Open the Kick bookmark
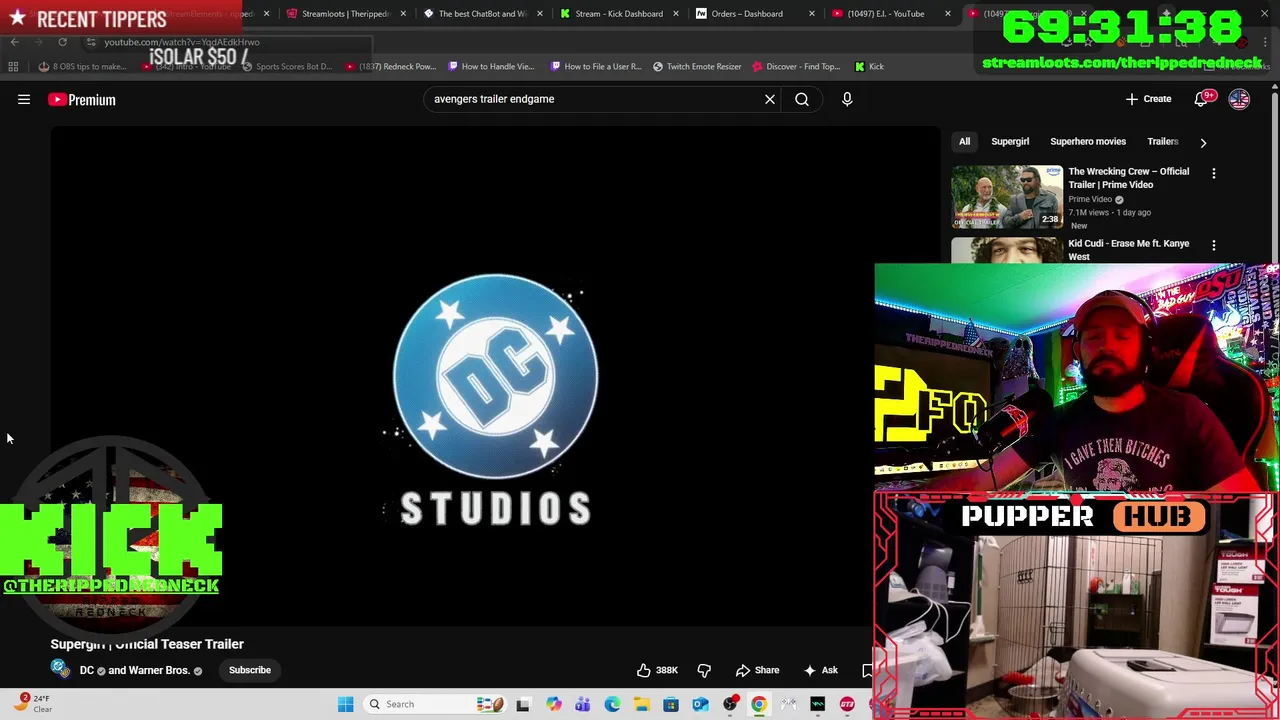Screen dimensions: 1280x720 869,66
